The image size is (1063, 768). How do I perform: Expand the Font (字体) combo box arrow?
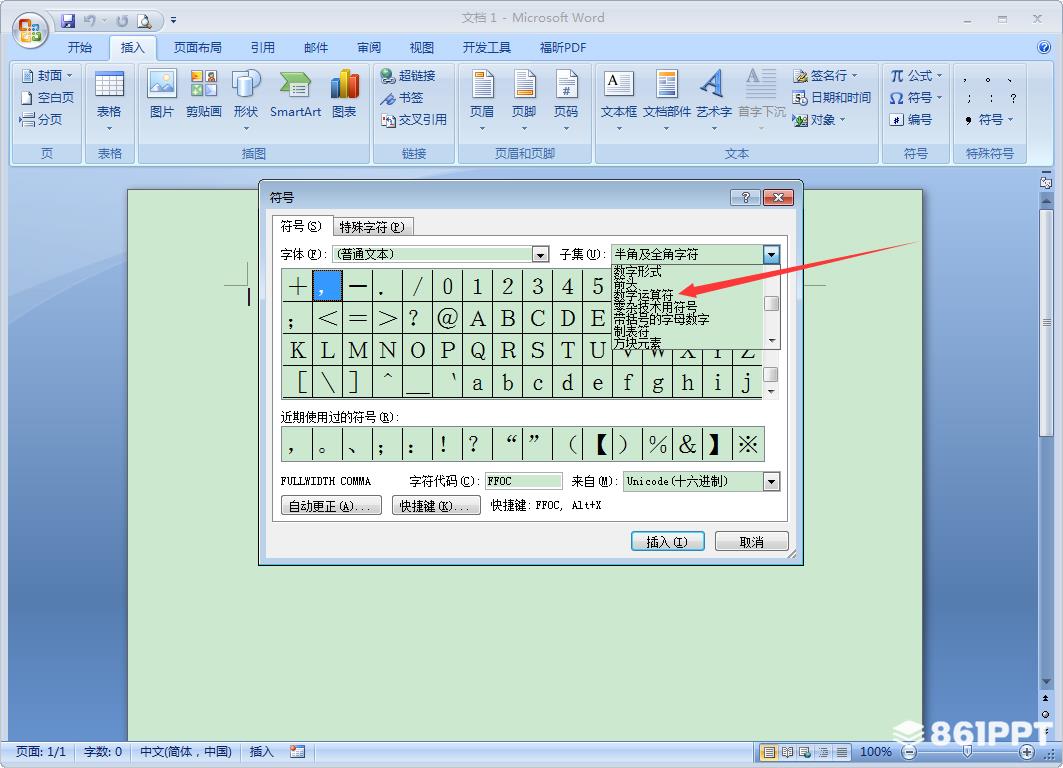pos(540,255)
